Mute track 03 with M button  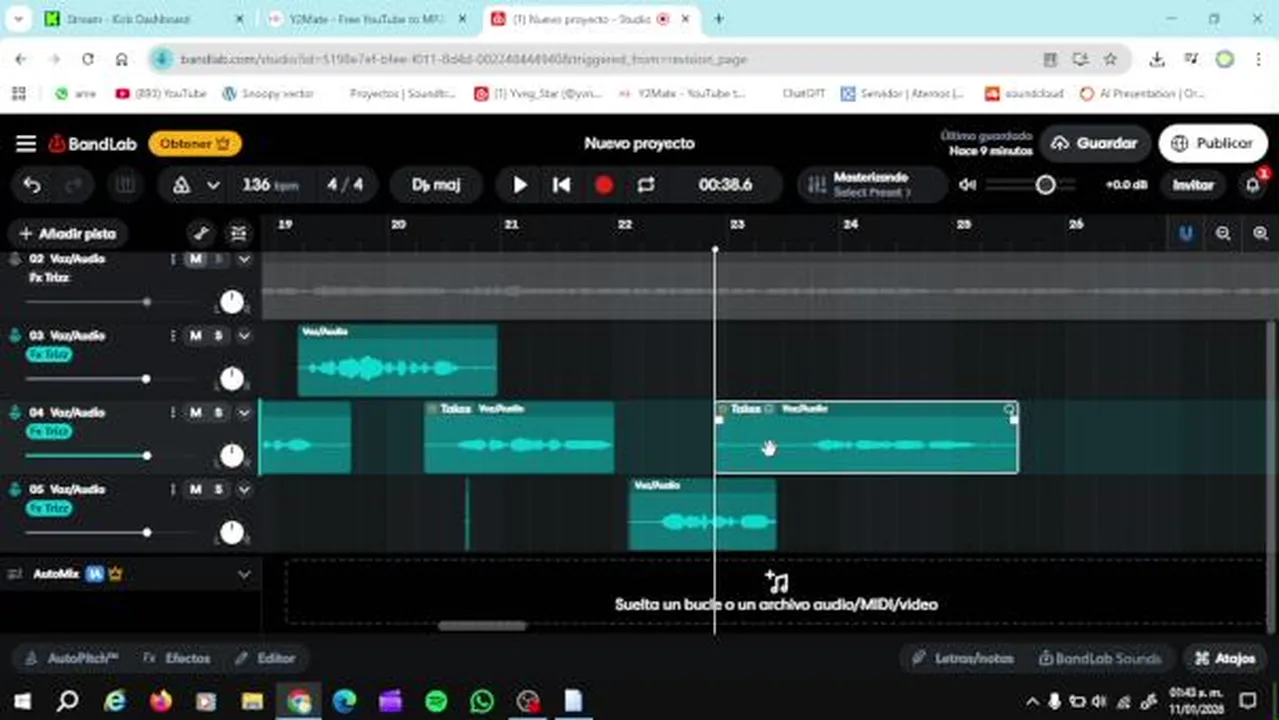[196, 336]
